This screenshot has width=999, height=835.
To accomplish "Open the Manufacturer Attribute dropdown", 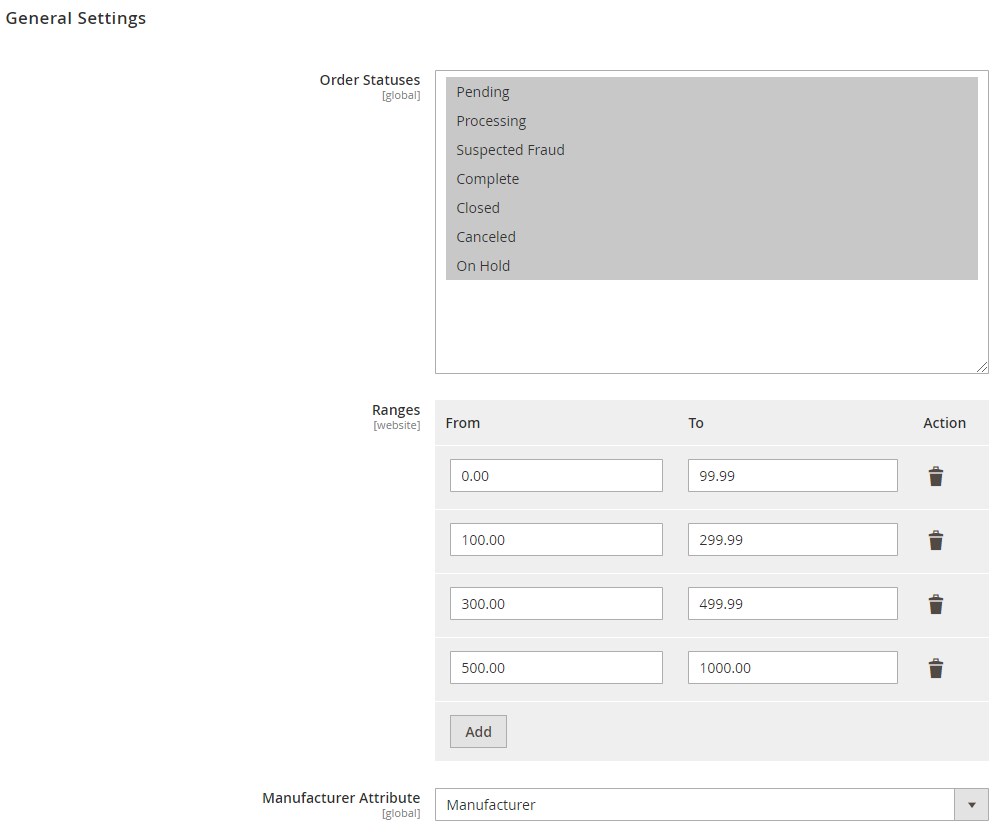I will pyautogui.click(x=711, y=804).
